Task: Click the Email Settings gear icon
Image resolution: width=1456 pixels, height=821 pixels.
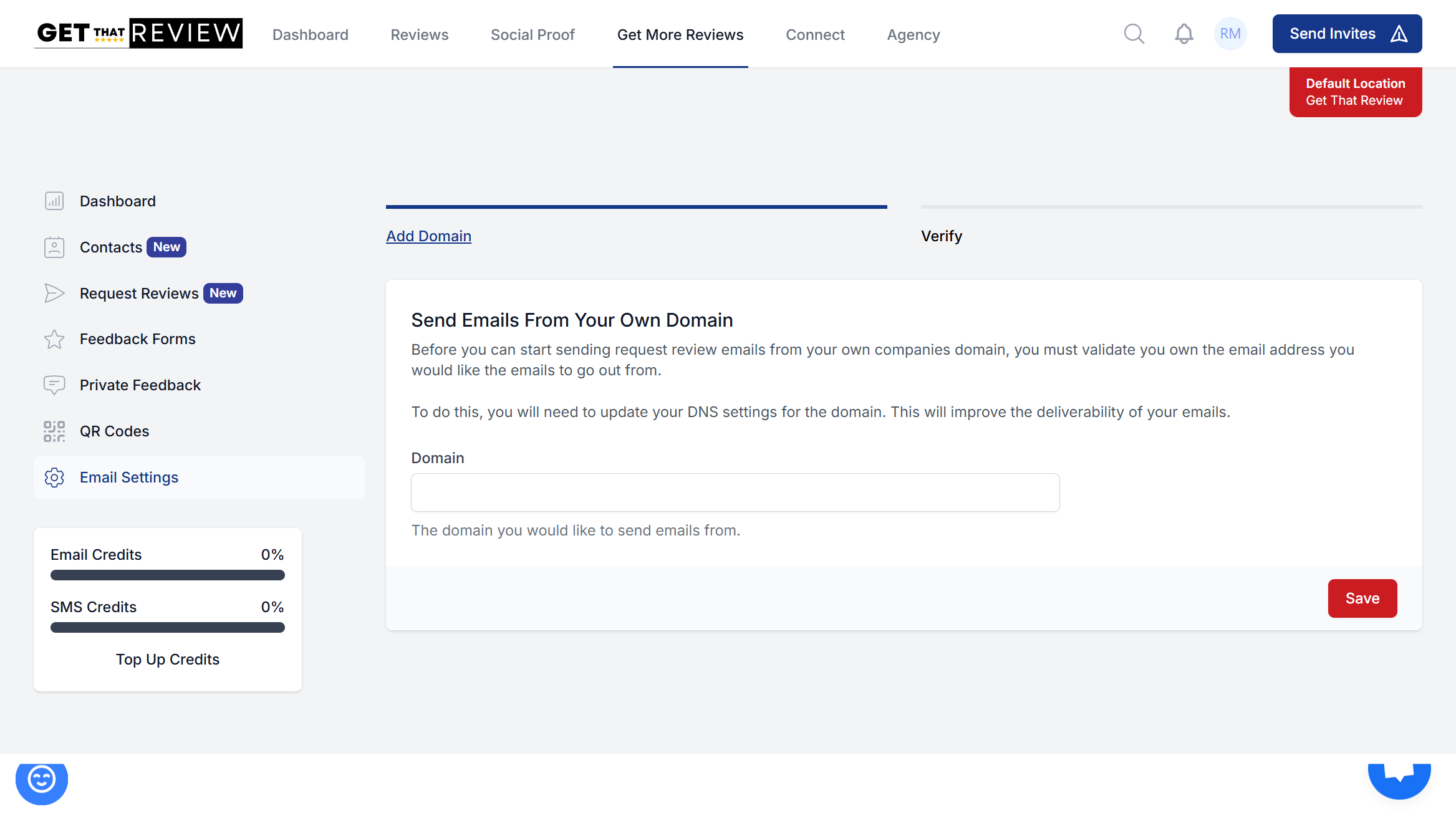Action: click(x=54, y=478)
